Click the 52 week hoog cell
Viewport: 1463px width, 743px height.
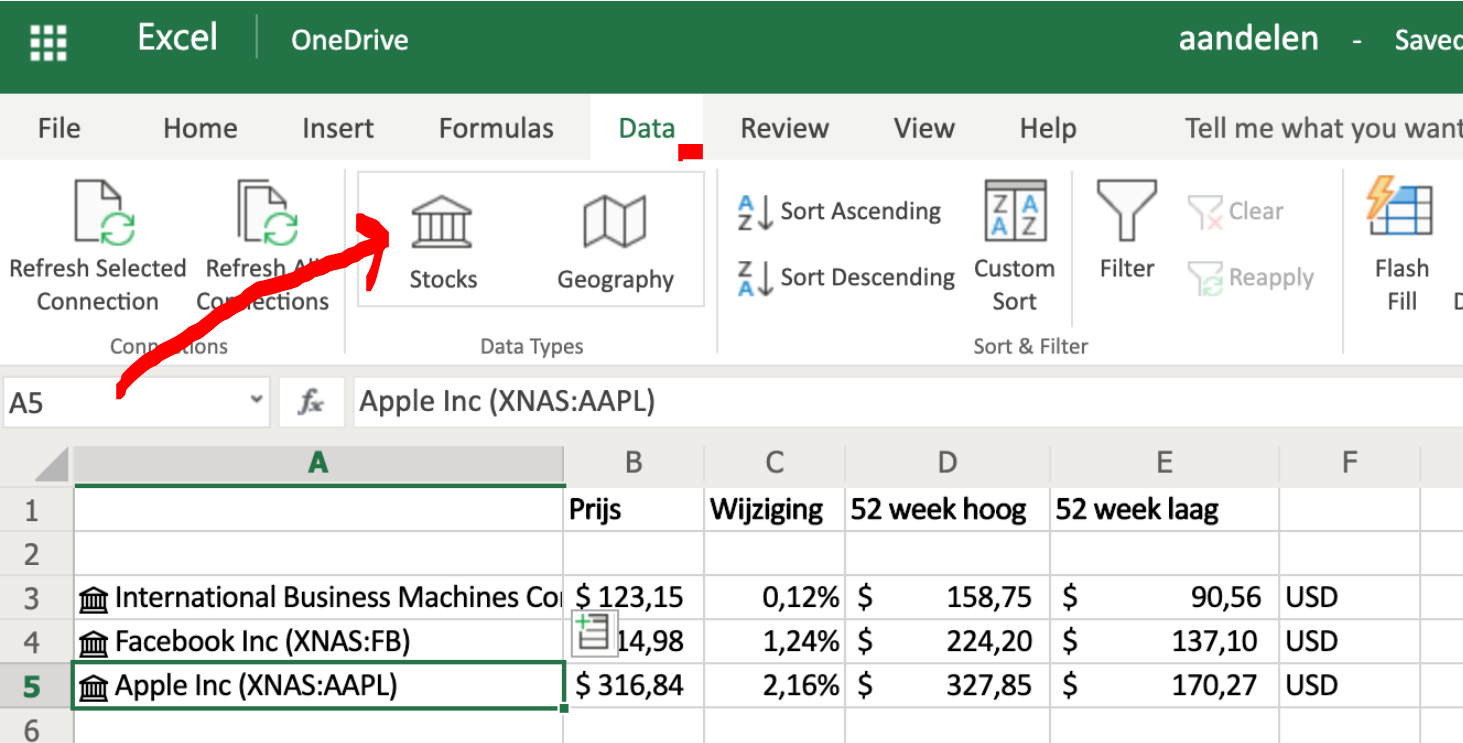pyautogui.click(x=947, y=510)
